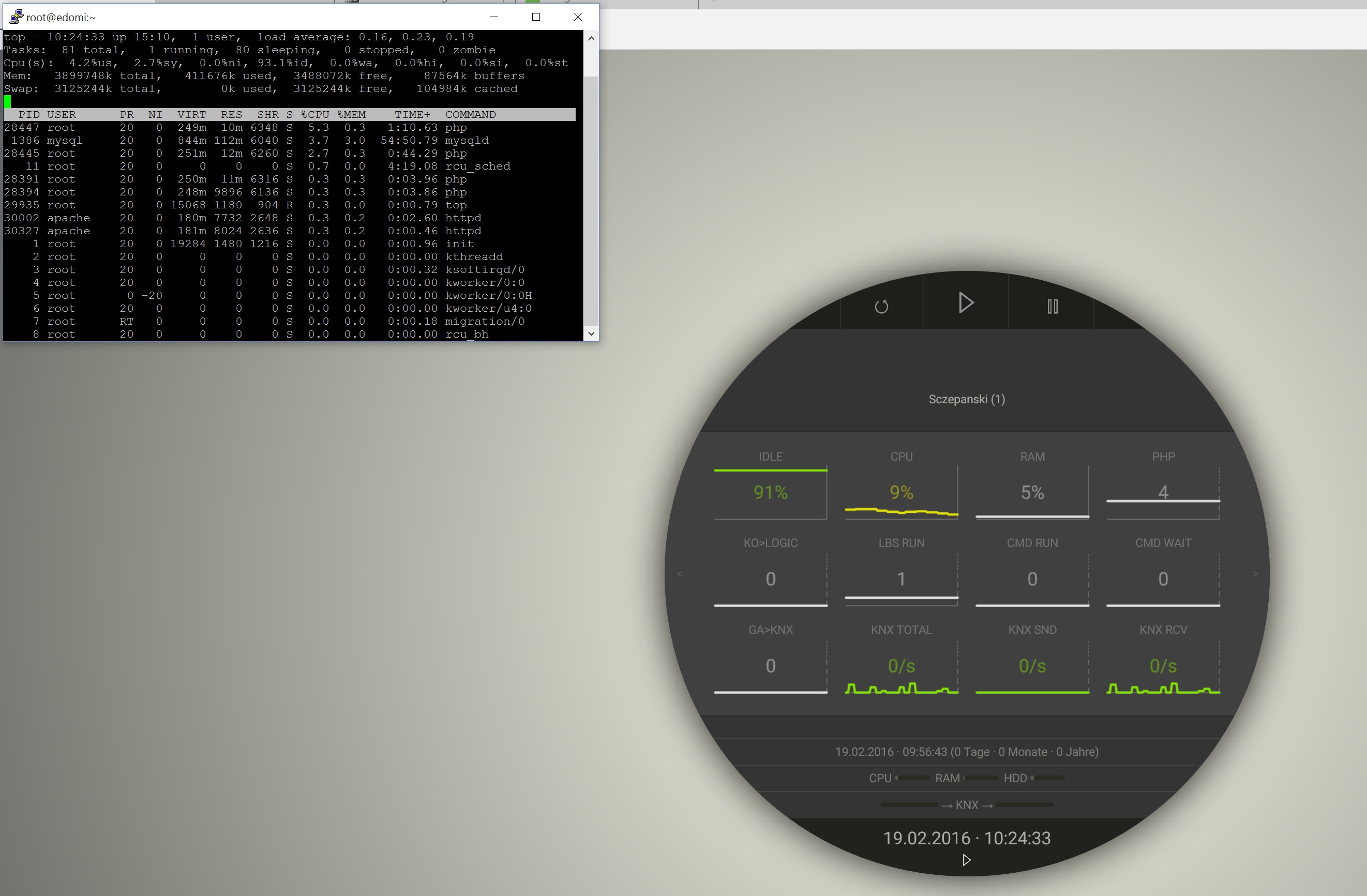The width and height of the screenshot is (1367, 896).
Task: Click the ksoftirqd/0 process row
Action: coord(290,270)
